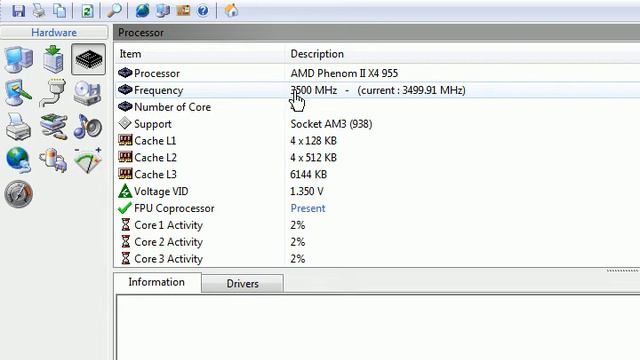Open the Voltage and temperature gauge icon

point(88,160)
